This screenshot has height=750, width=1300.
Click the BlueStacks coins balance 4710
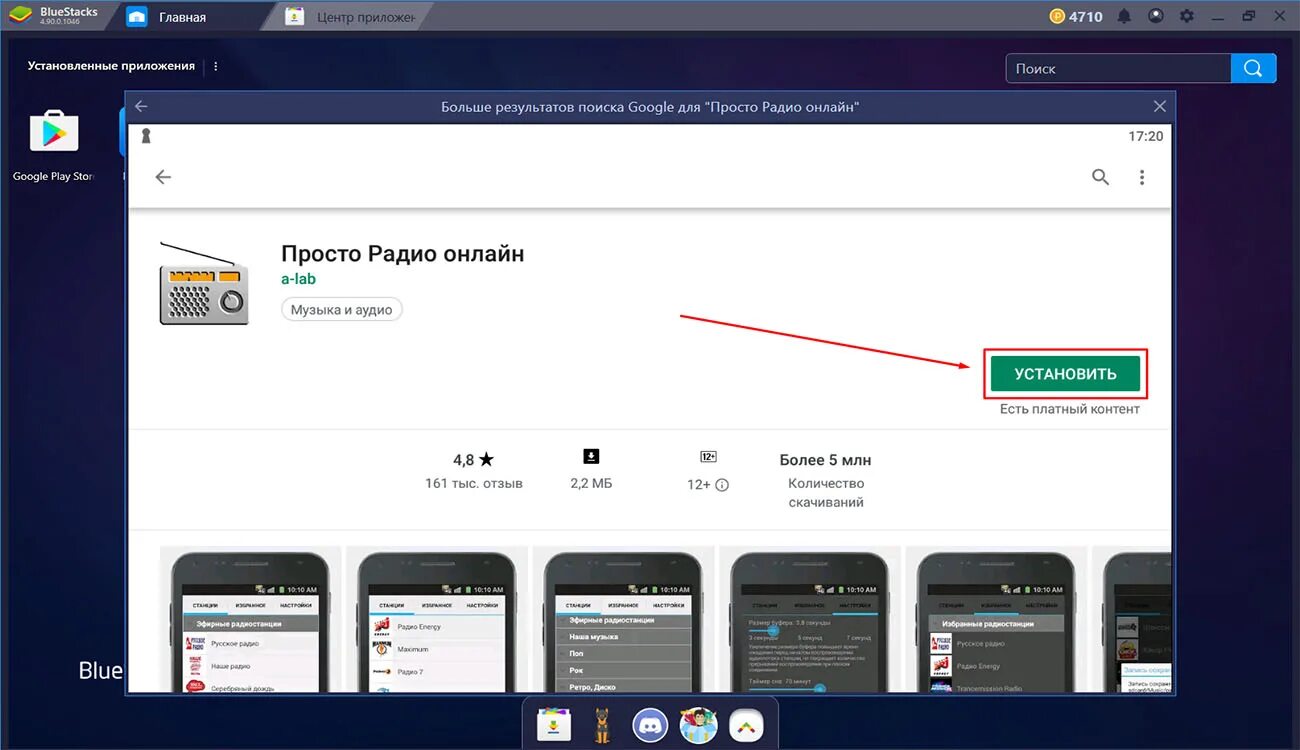pyautogui.click(x=1076, y=17)
